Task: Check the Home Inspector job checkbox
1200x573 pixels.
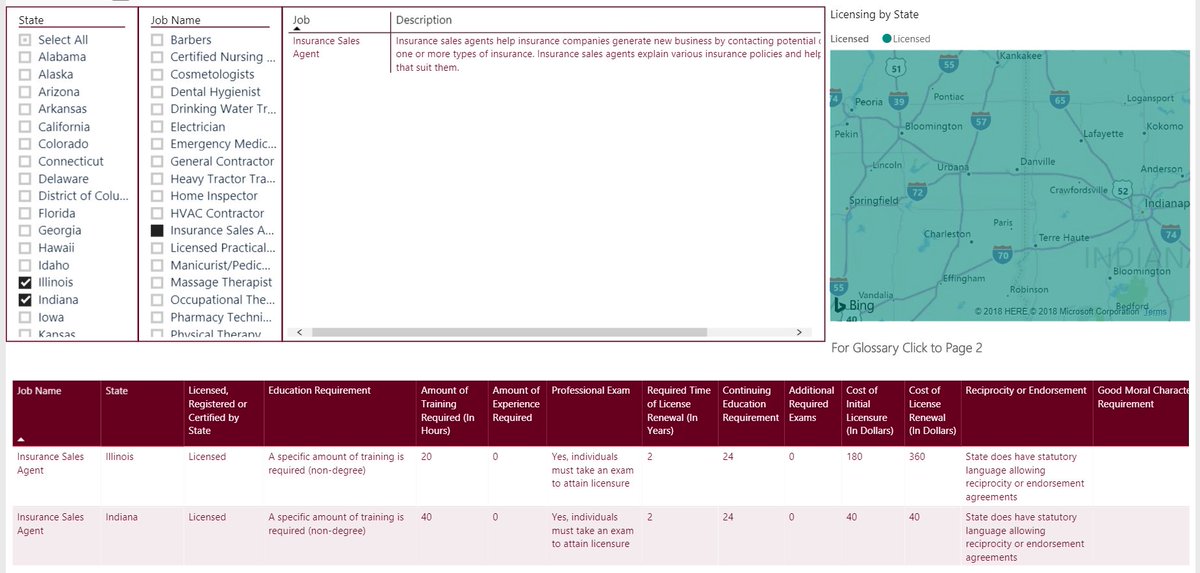Action: point(157,196)
